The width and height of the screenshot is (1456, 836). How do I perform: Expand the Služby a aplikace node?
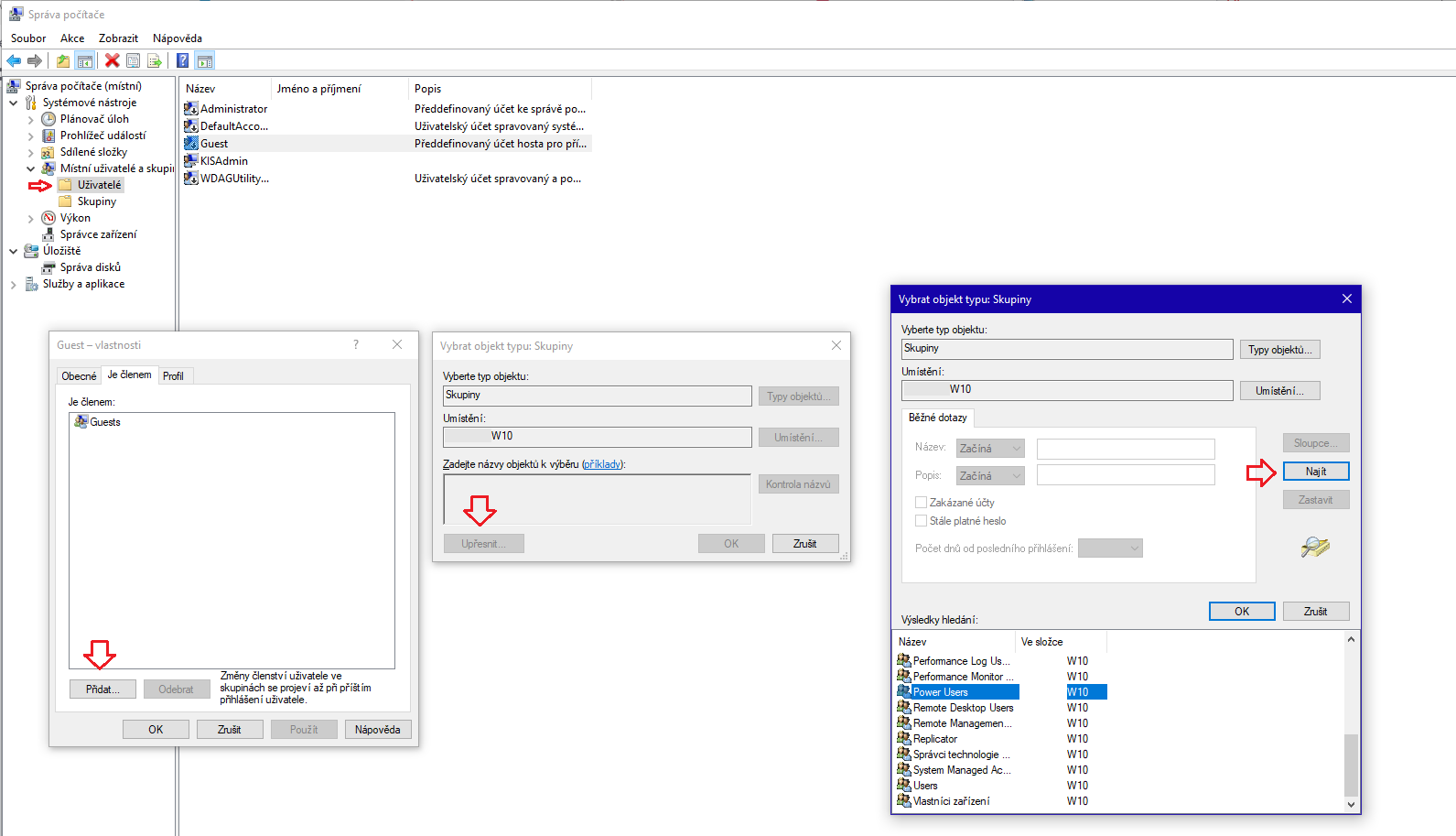coord(14,284)
